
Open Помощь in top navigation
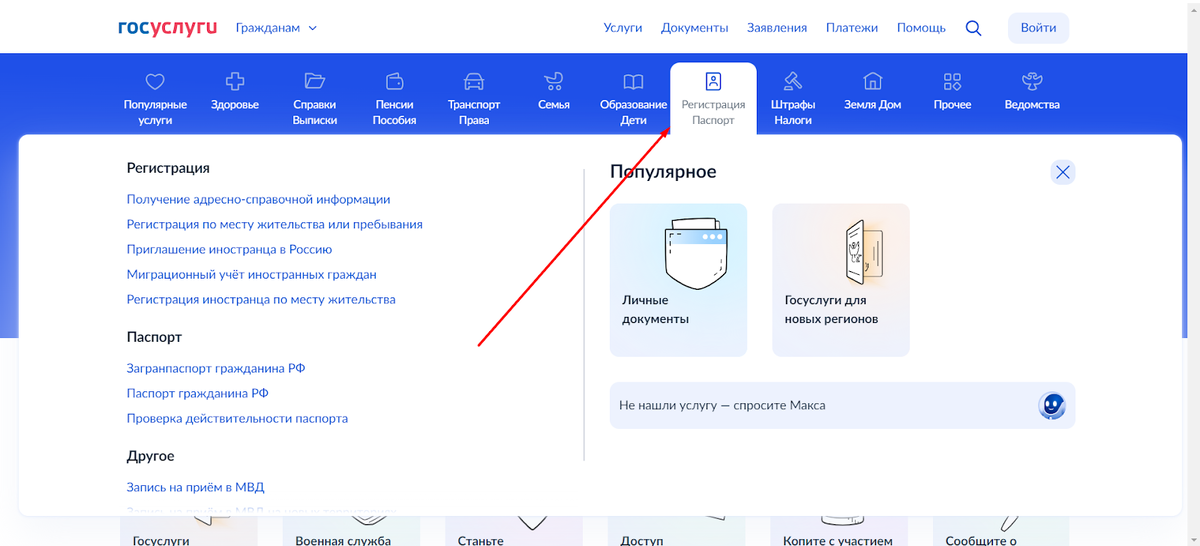point(921,28)
